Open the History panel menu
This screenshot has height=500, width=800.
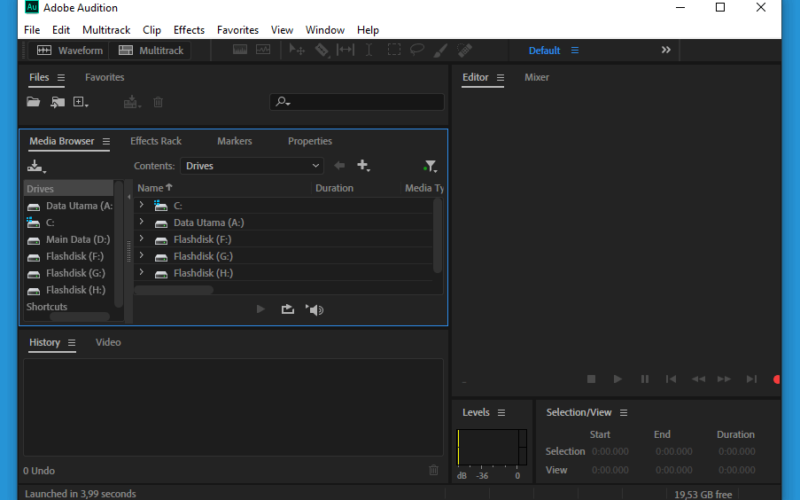click(71, 343)
